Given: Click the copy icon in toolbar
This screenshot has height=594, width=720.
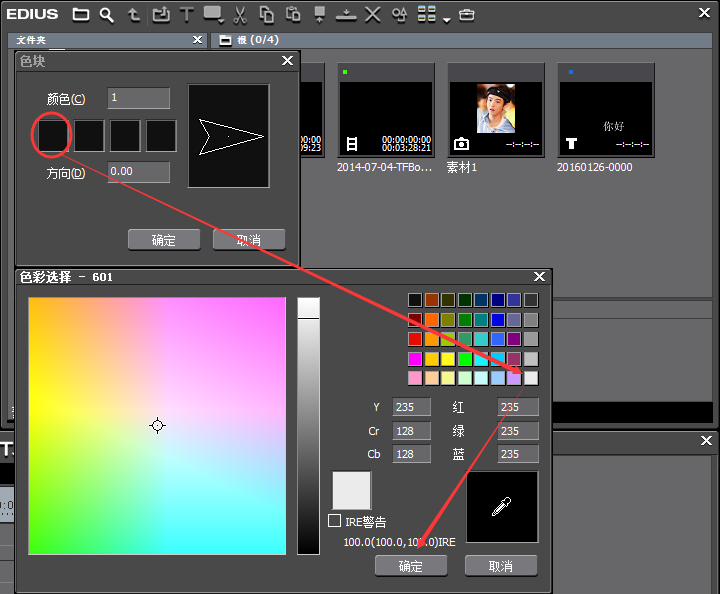Looking at the screenshot, I should [x=267, y=15].
